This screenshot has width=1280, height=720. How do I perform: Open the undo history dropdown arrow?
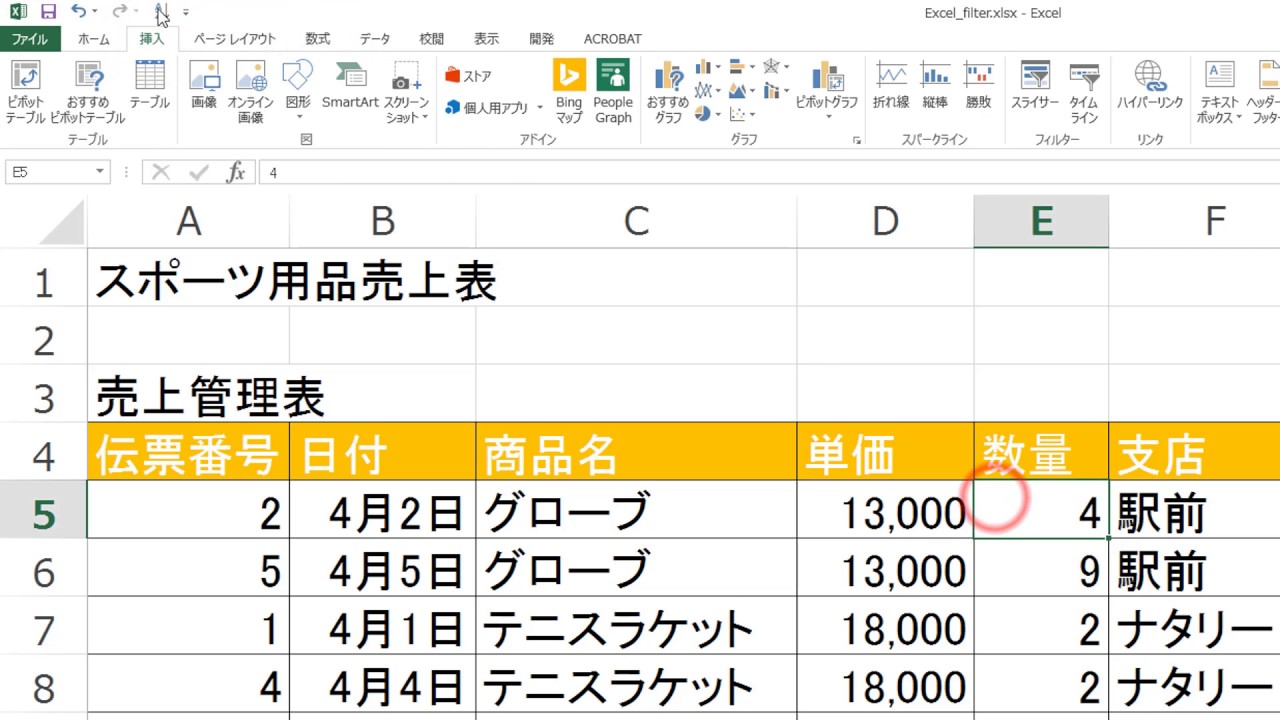(x=95, y=12)
